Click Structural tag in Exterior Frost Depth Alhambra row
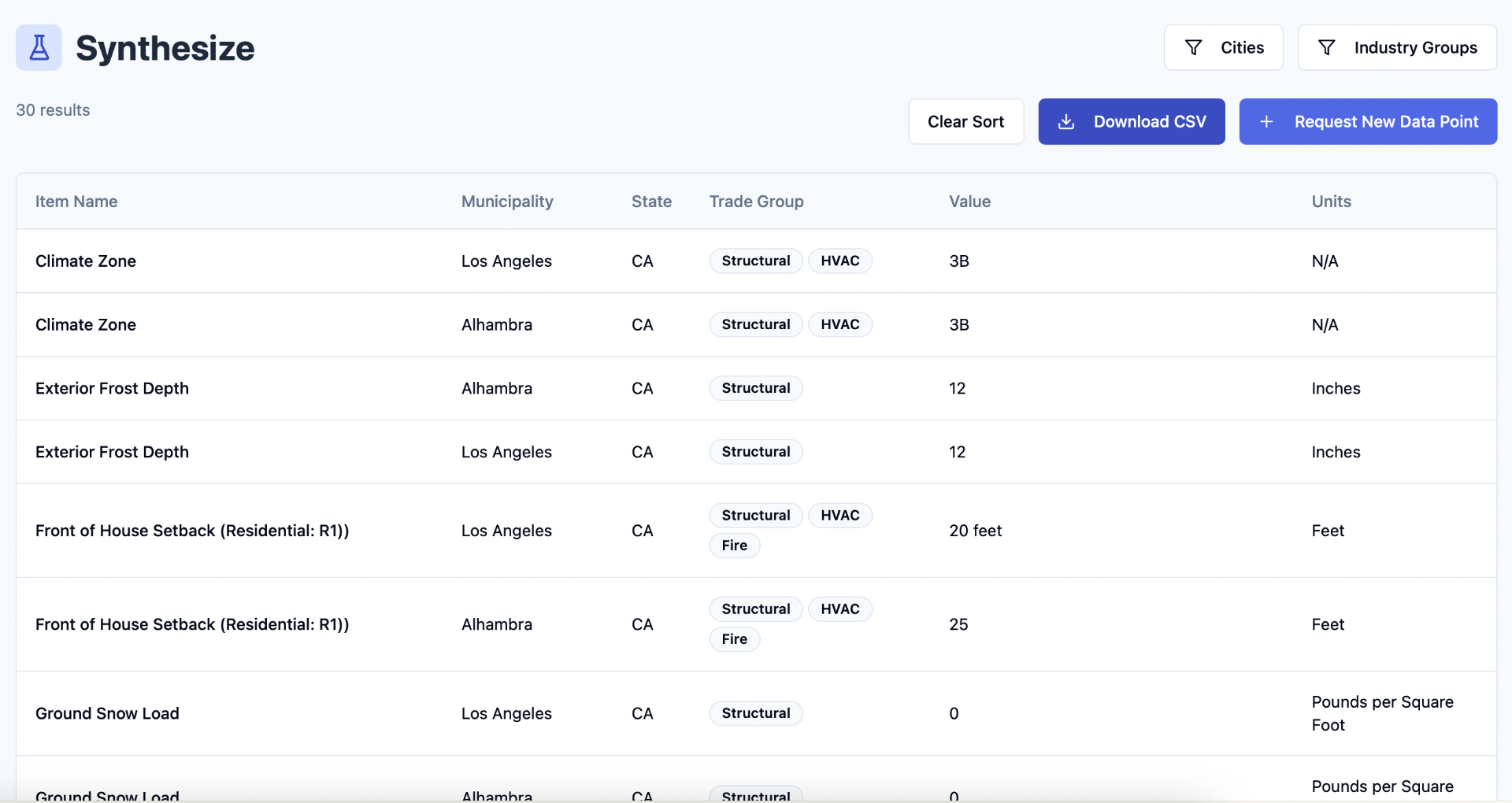 [756, 389]
